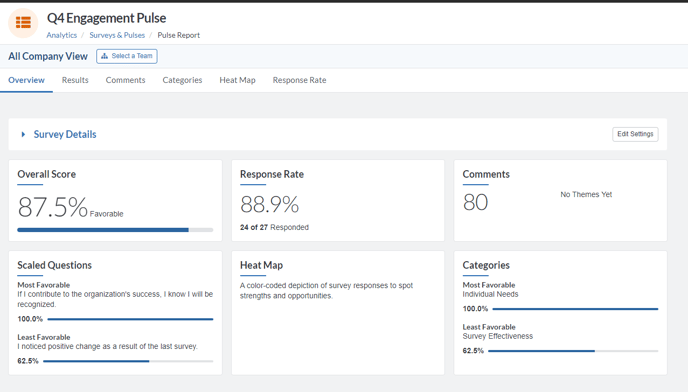Click the team hierarchy icon in Select a Team

click(104, 56)
